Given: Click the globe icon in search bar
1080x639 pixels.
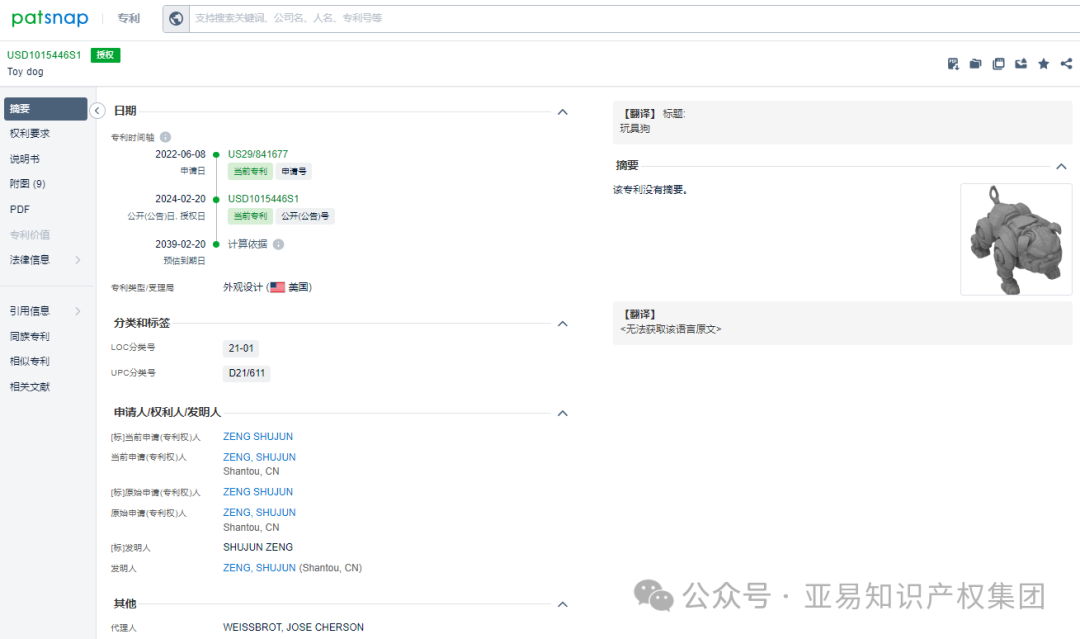Looking at the screenshot, I should (x=176, y=18).
